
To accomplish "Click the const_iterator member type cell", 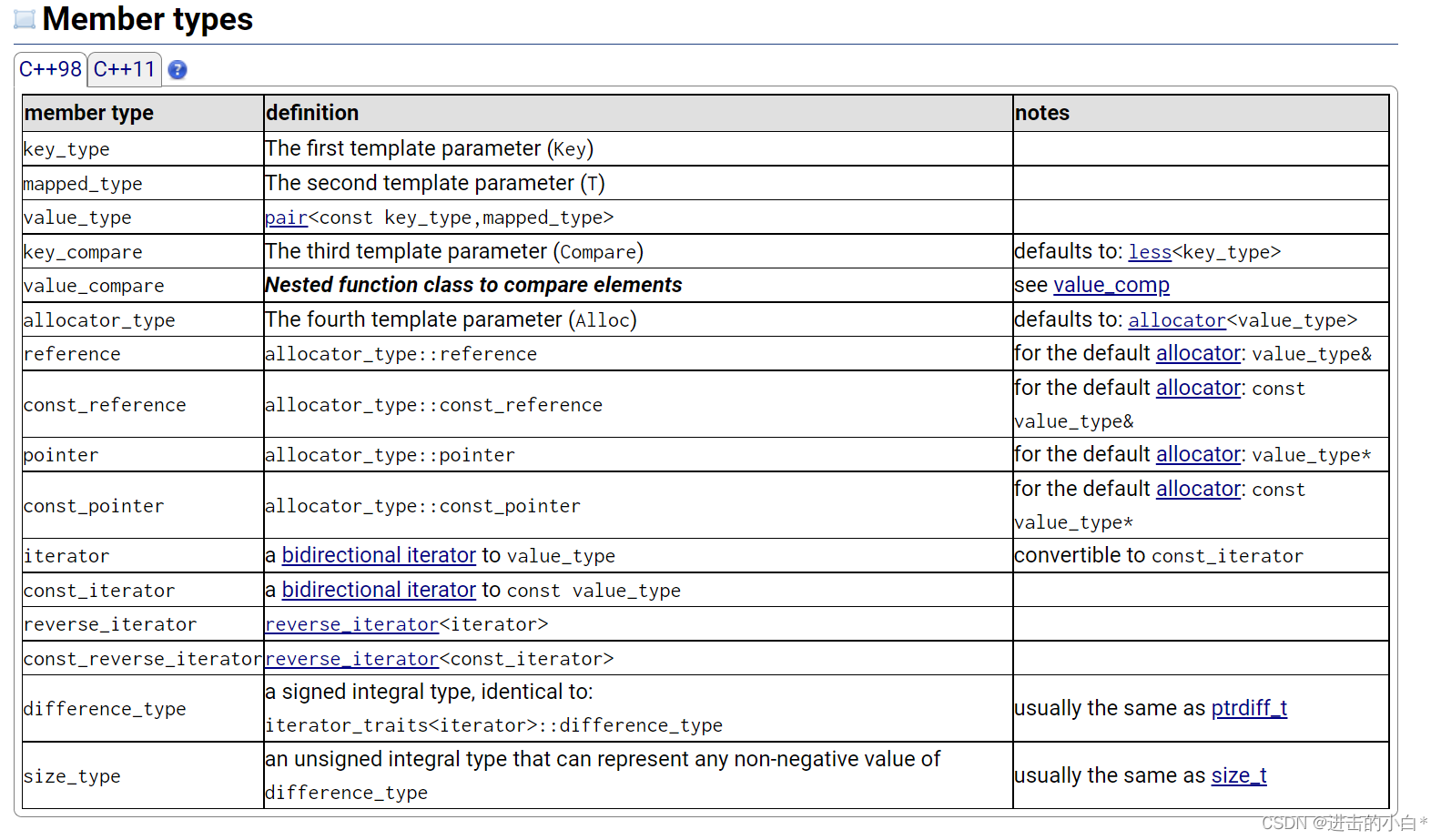I will coord(143,591).
